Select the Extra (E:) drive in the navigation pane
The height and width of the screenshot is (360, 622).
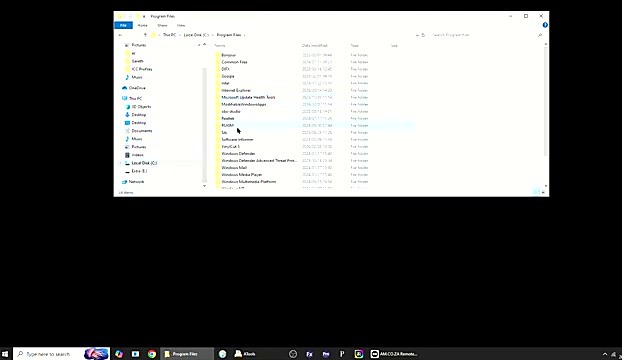click(x=139, y=171)
